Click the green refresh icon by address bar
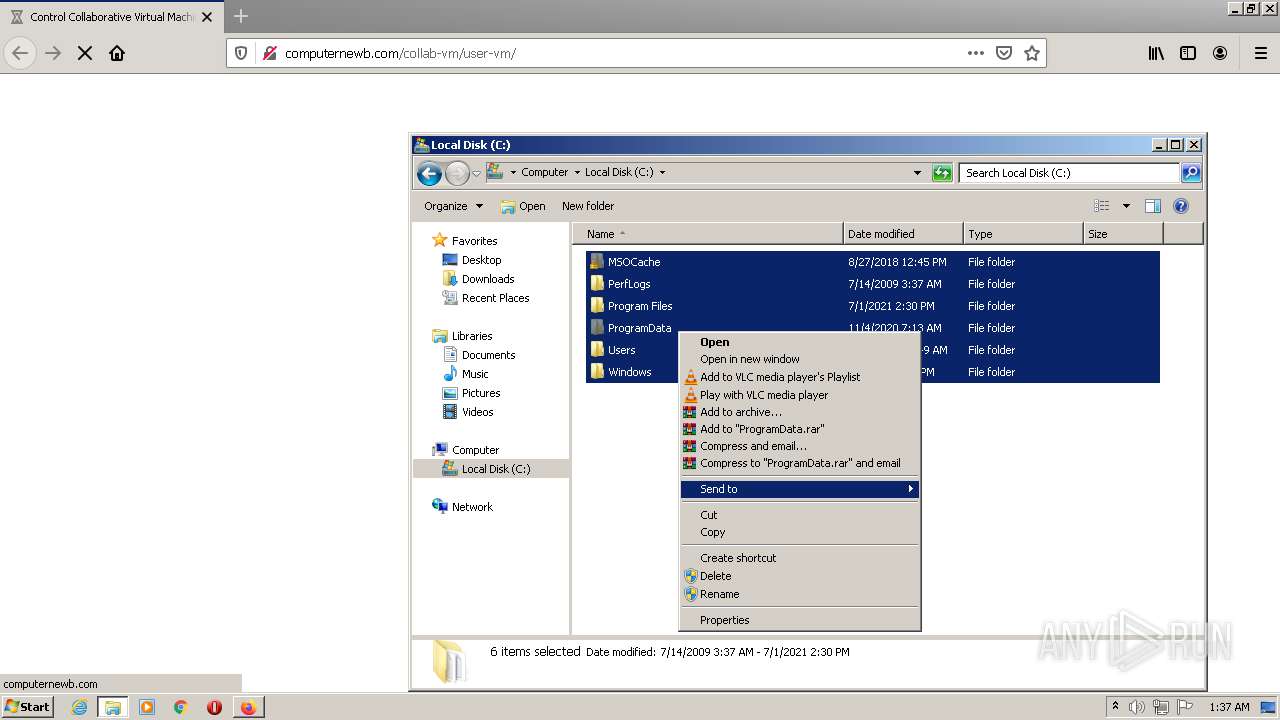Viewport: 1280px width, 720px height. pos(942,173)
